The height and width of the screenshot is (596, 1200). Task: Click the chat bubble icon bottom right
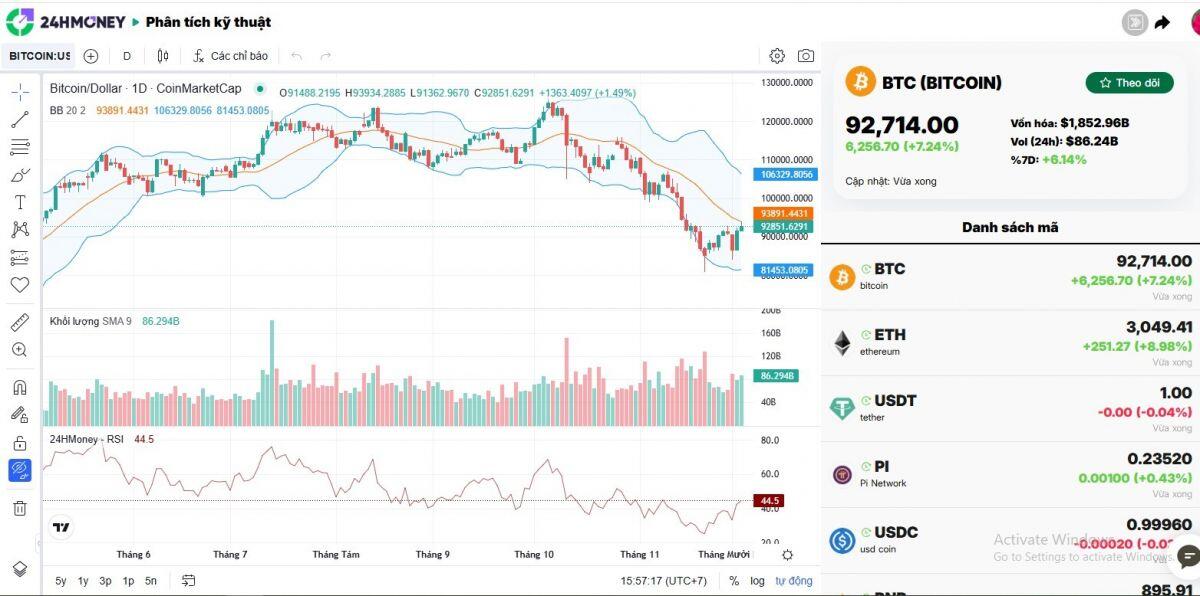1188,557
